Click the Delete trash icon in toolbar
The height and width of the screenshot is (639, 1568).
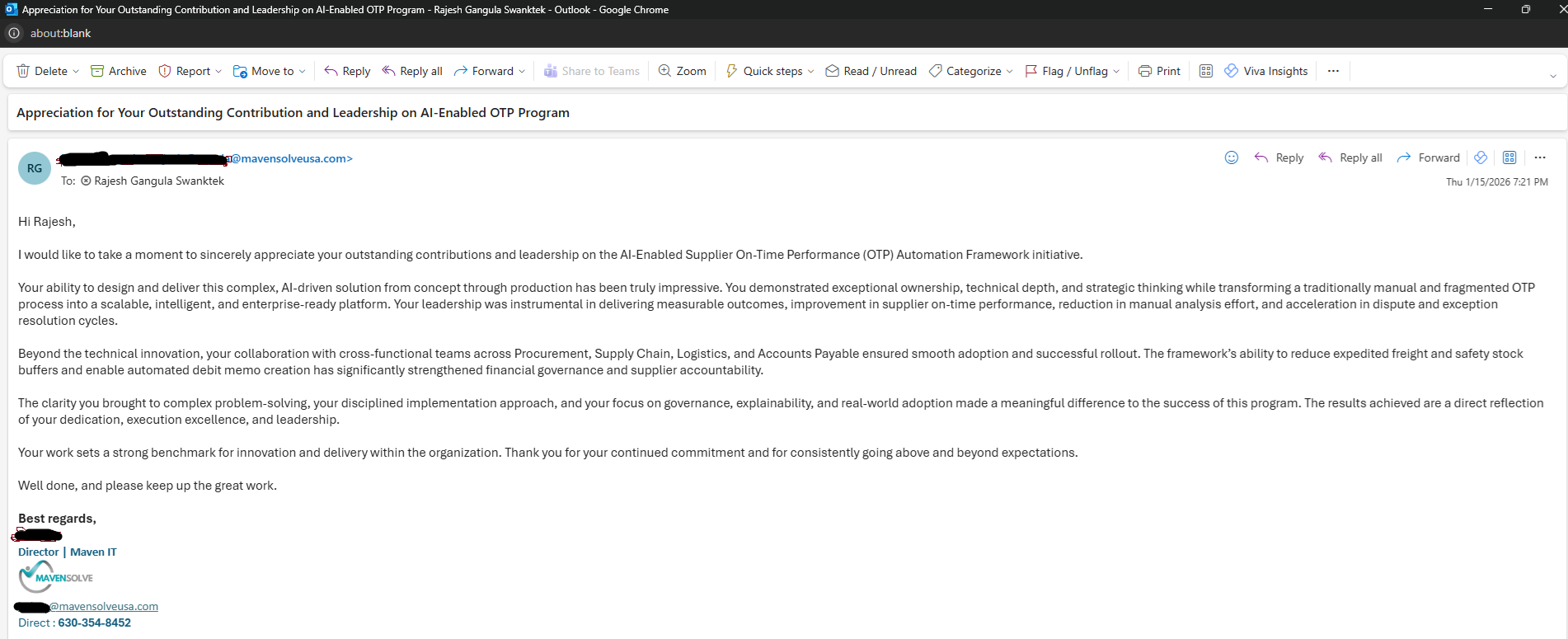[24, 71]
